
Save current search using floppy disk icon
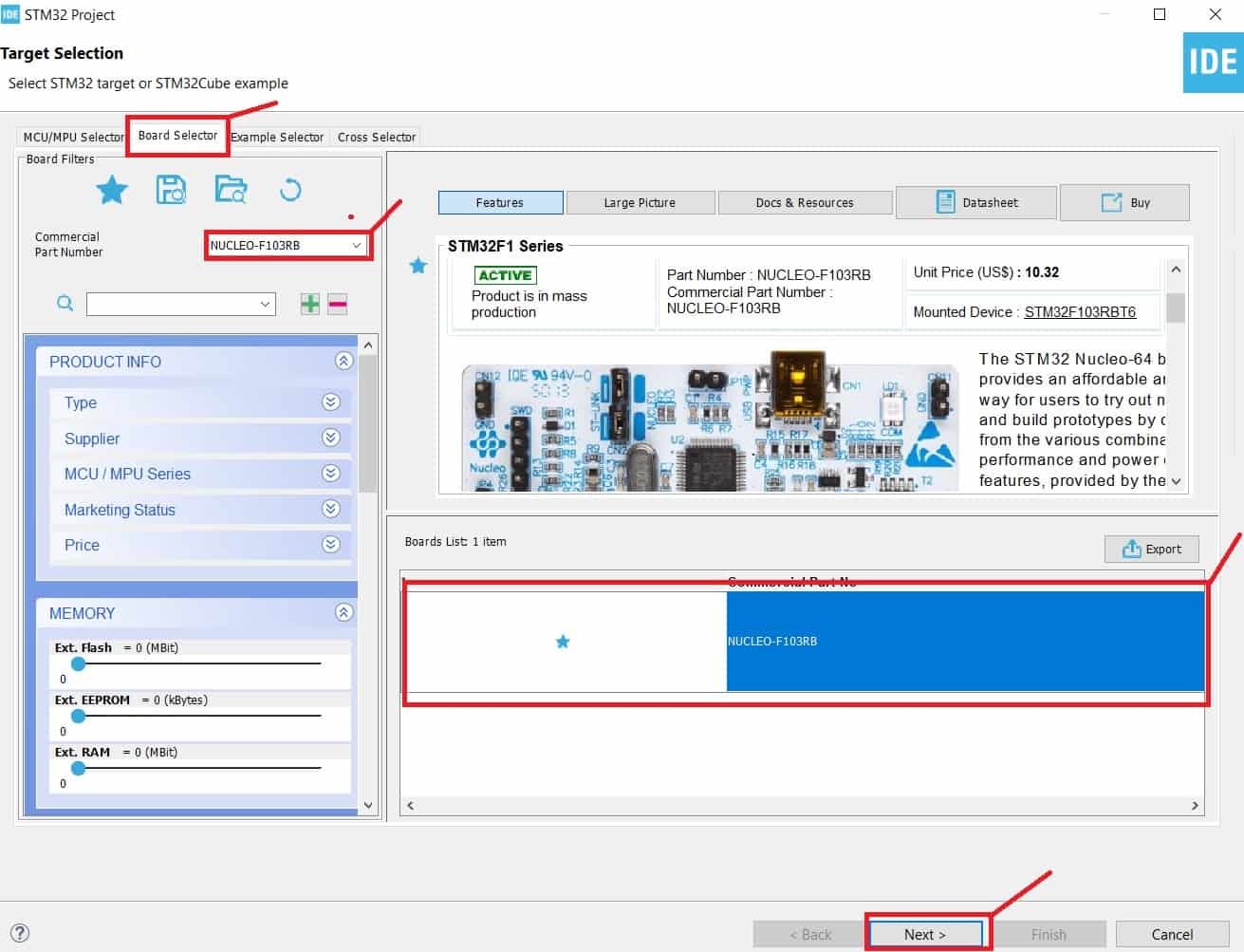pos(171,190)
